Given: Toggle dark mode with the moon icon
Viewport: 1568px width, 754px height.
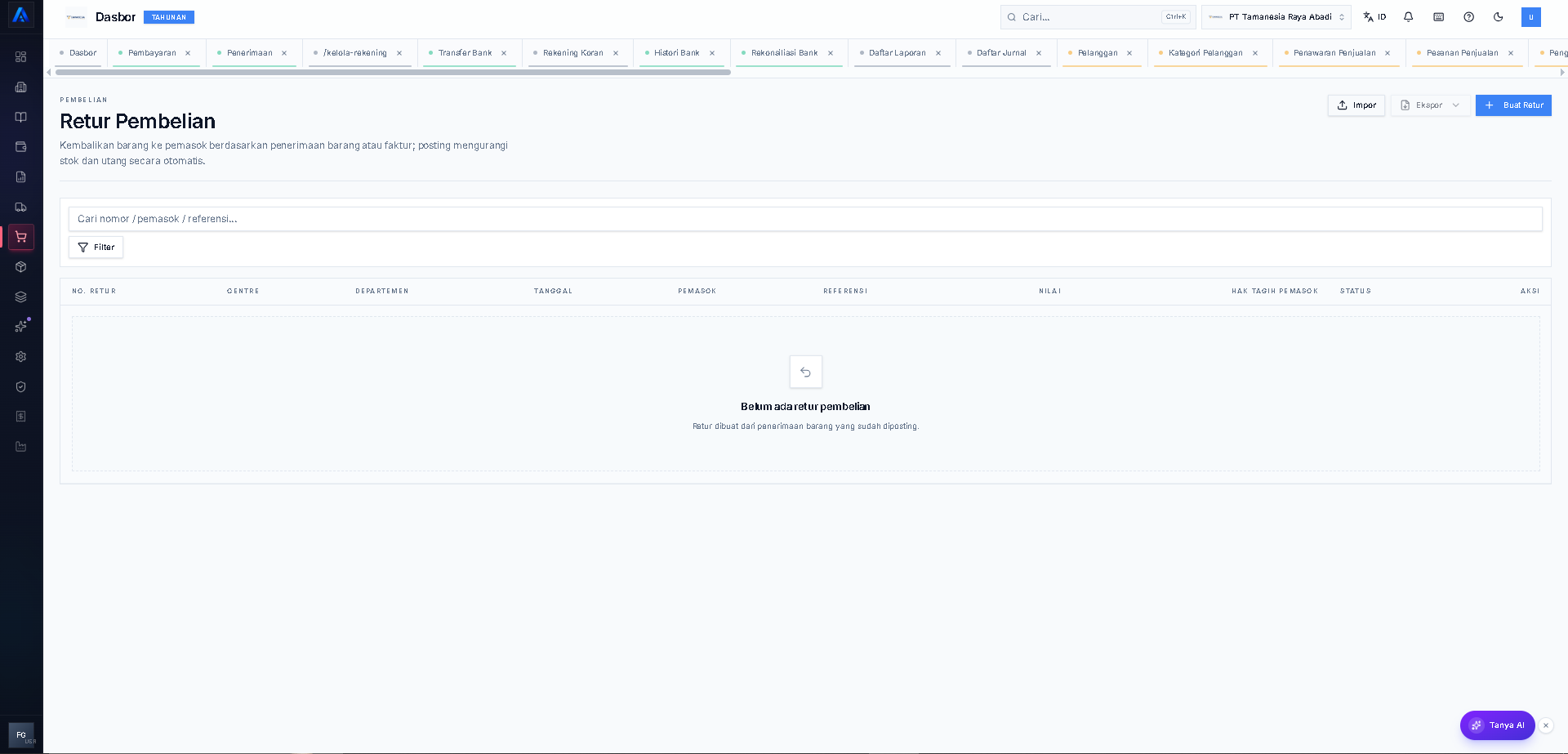Looking at the screenshot, I should coord(1499,17).
